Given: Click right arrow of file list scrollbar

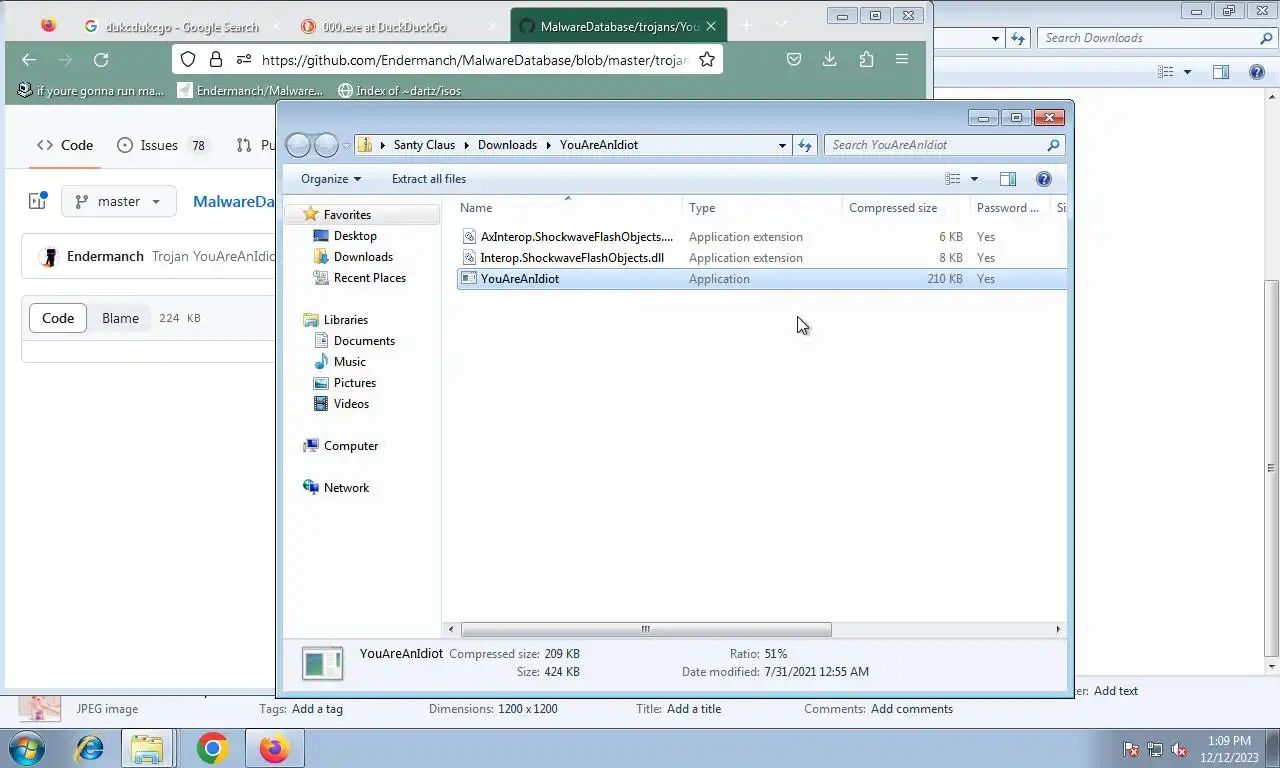Looking at the screenshot, I should coord(1058,629).
